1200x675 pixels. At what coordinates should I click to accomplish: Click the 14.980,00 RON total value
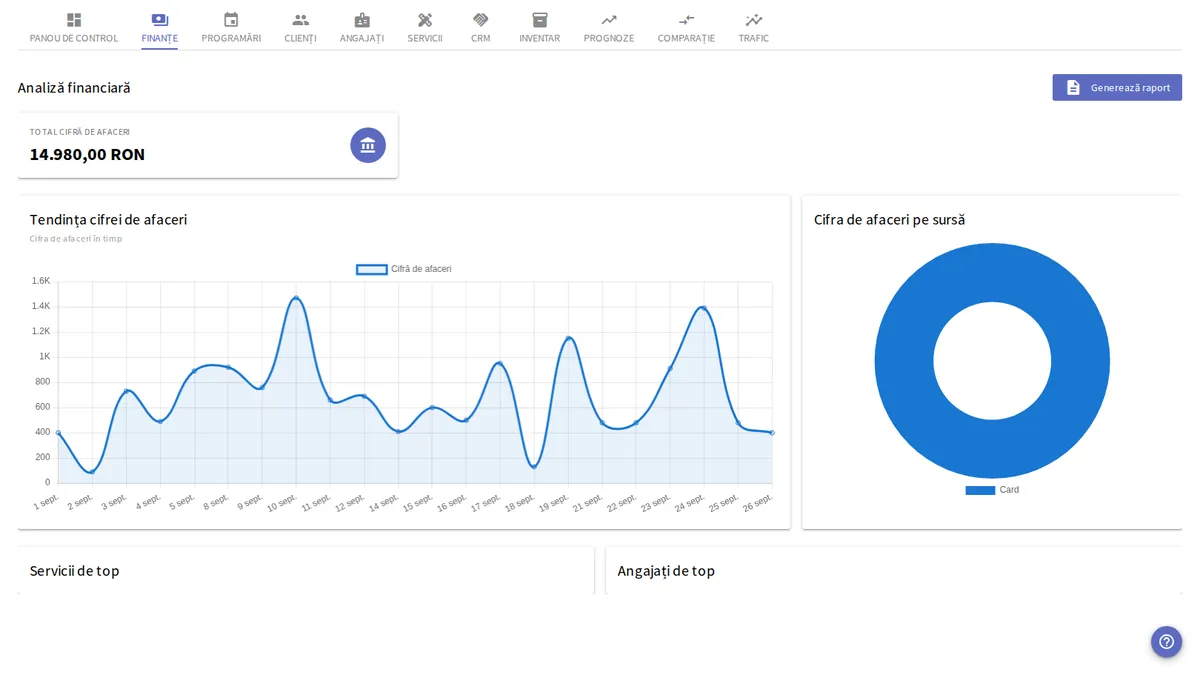(x=87, y=154)
